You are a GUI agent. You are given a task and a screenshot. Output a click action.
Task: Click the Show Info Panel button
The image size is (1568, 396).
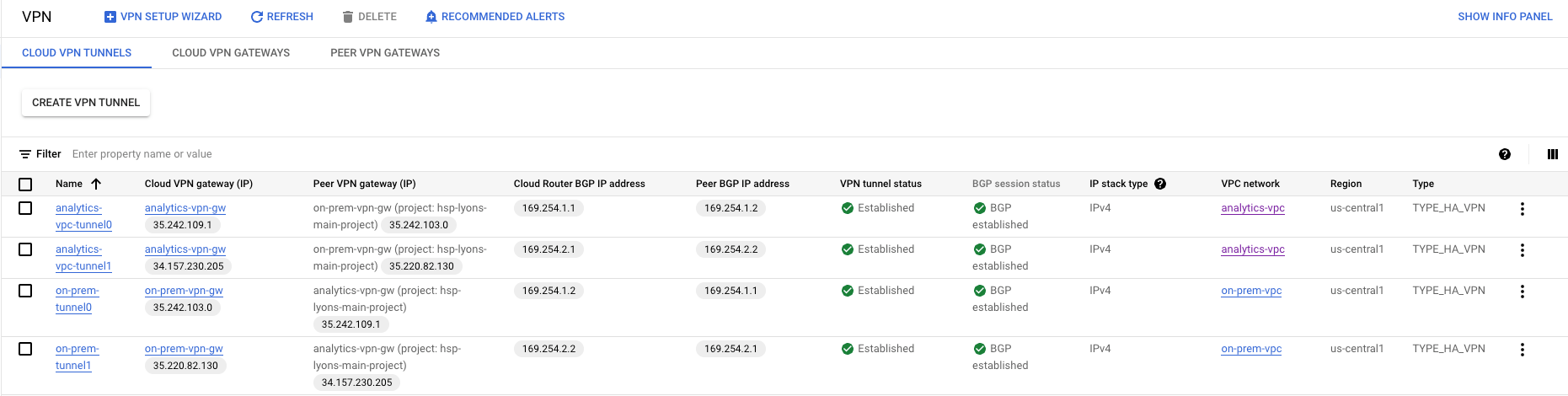tap(1505, 17)
